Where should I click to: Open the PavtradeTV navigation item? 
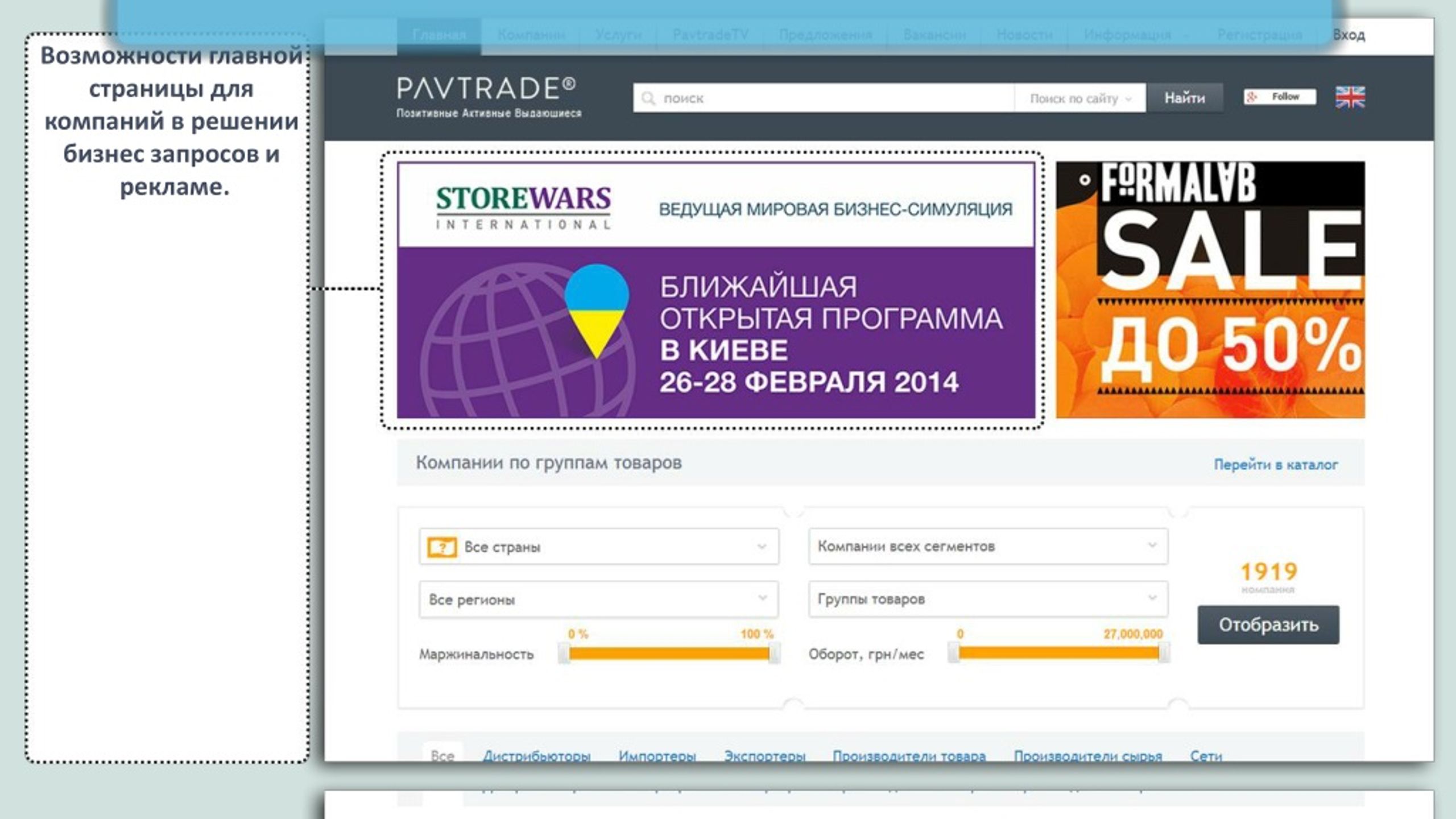tap(710, 35)
